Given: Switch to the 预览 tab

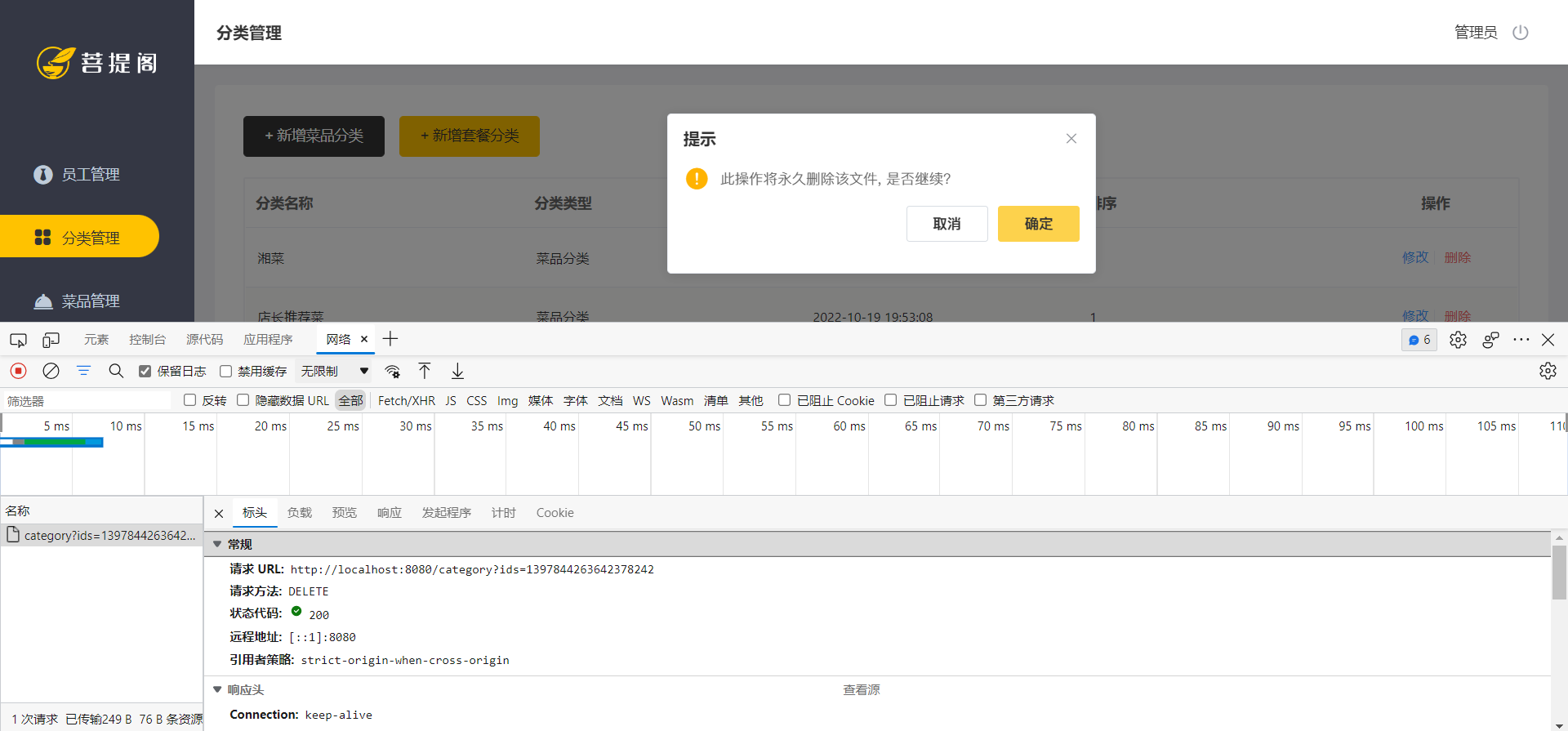Looking at the screenshot, I should coord(345,513).
